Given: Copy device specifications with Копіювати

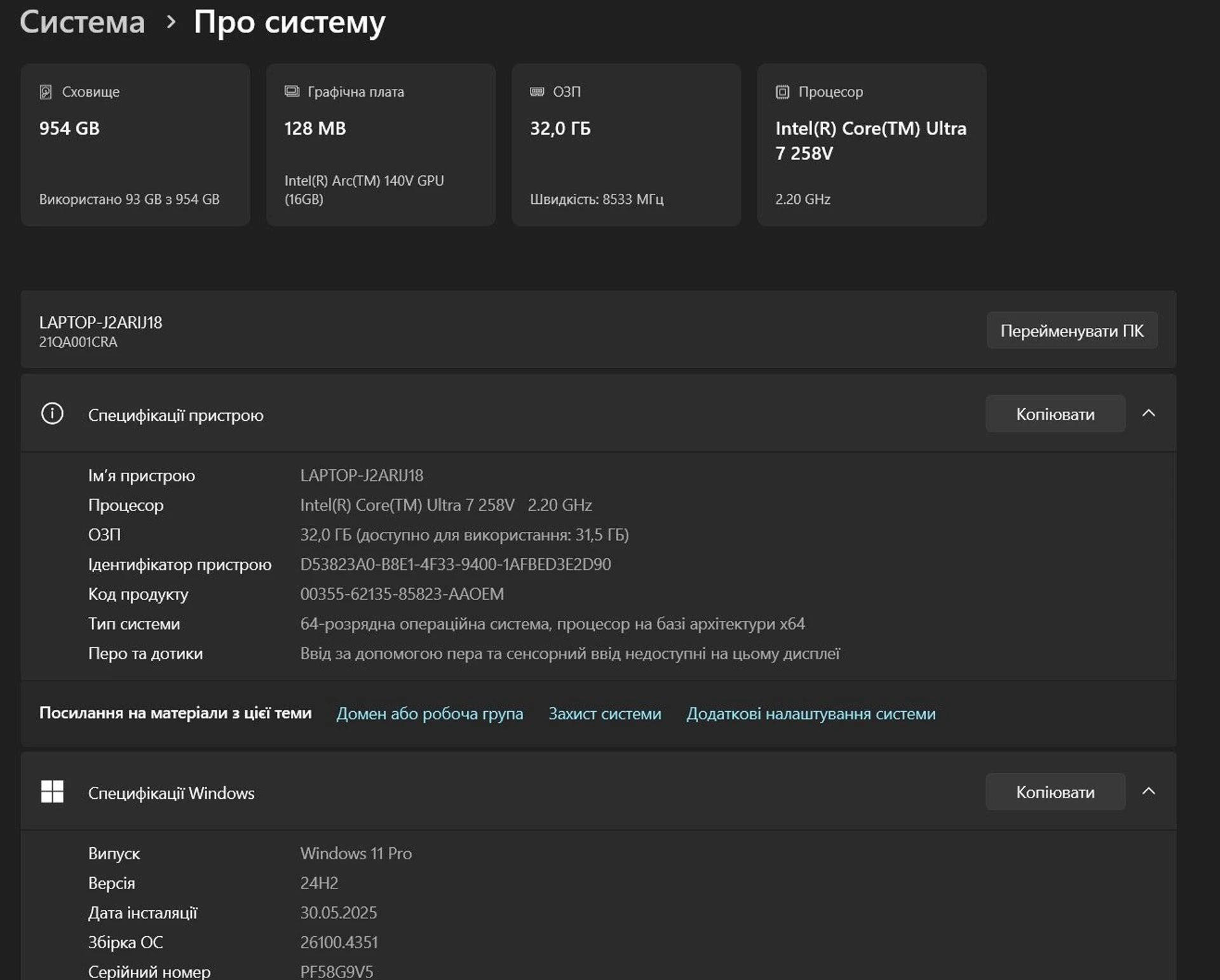Looking at the screenshot, I should tap(1055, 414).
